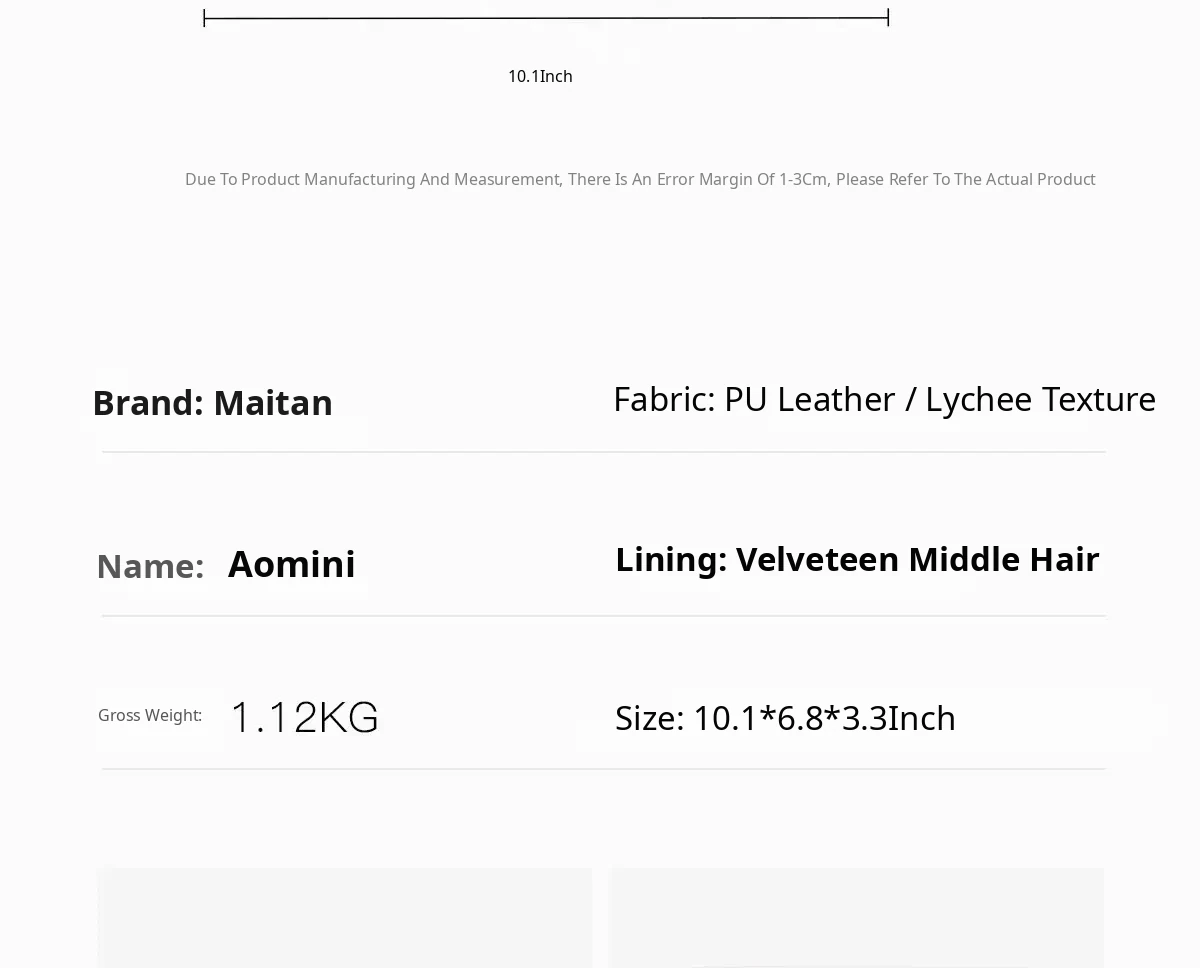Click the Lining: Velveteen Middle Hair text
Image resolution: width=1200 pixels, height=968 pixels.
[x=857, y=560]
